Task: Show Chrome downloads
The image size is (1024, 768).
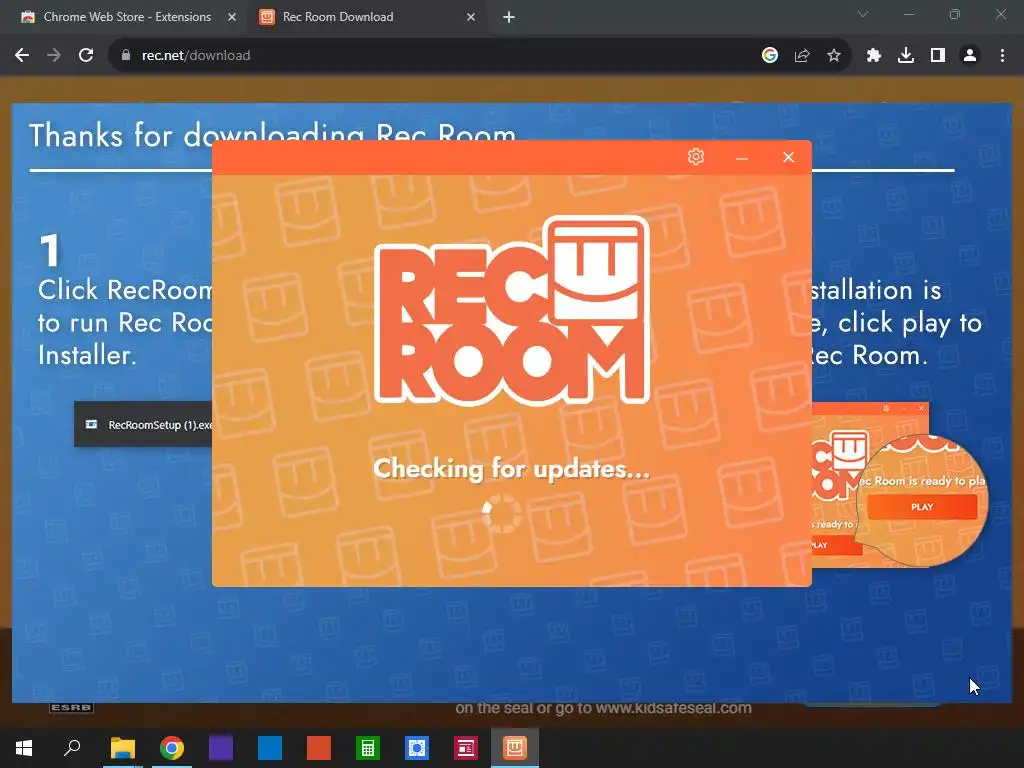Action: point(905,56)
